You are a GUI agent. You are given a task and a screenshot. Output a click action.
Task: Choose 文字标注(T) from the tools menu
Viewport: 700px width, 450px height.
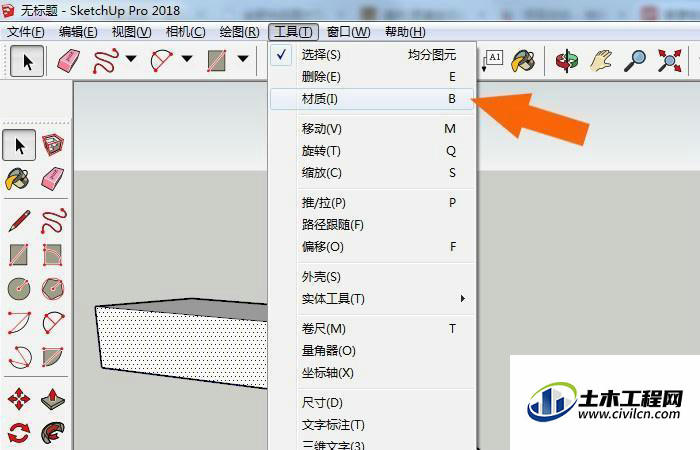click(371, 425)
